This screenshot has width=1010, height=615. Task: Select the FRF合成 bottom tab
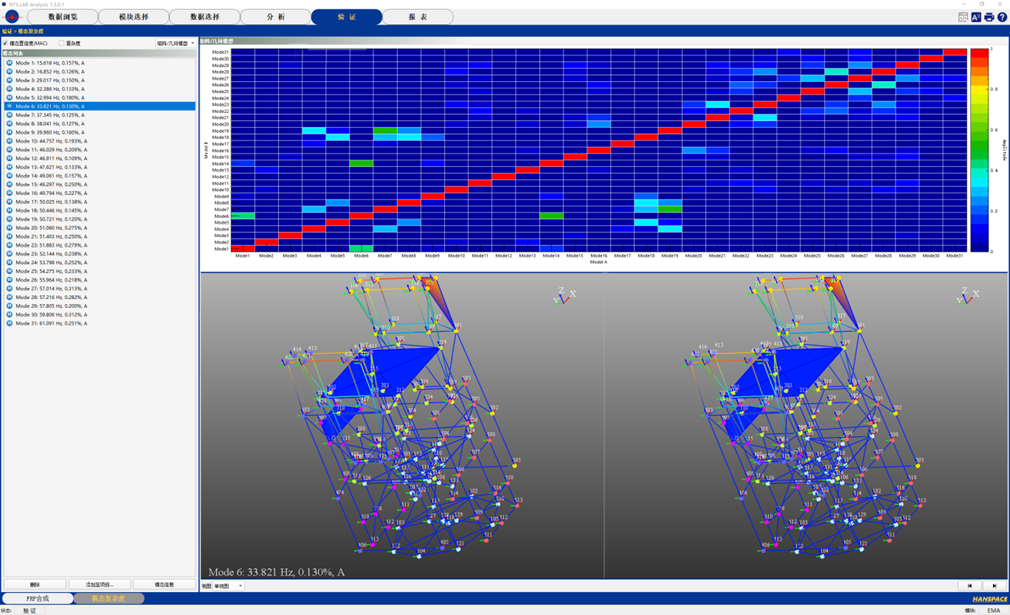pos(38,599)
